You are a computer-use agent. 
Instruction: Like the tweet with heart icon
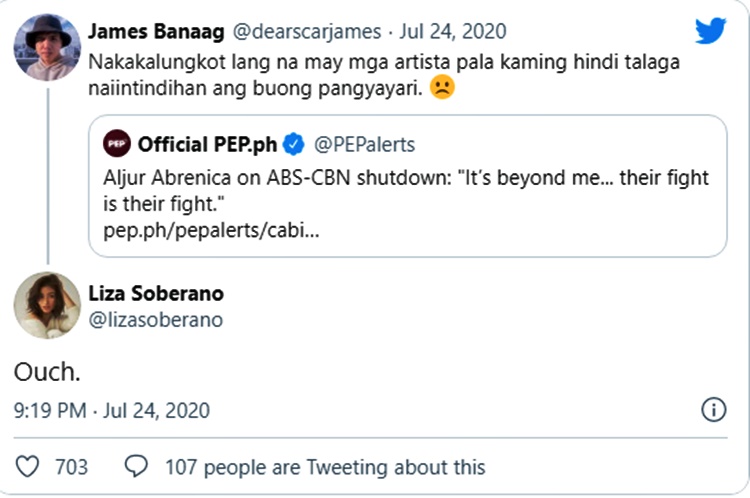29,467
